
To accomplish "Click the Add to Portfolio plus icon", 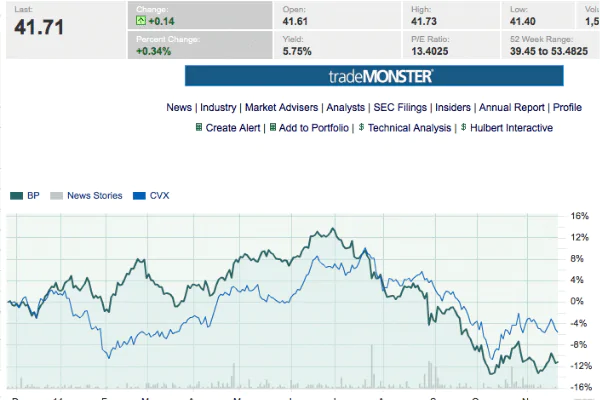I will (272, 127).
